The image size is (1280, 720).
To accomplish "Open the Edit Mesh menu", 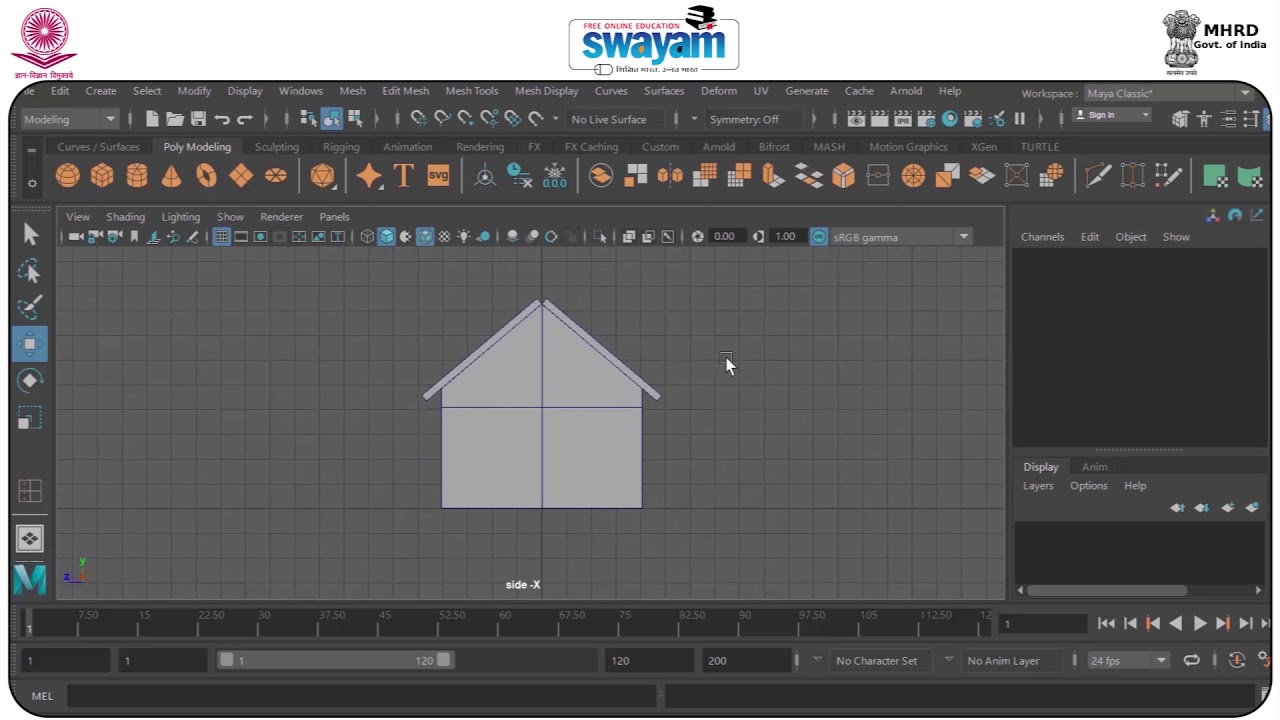I will click(x=405, y=91).
